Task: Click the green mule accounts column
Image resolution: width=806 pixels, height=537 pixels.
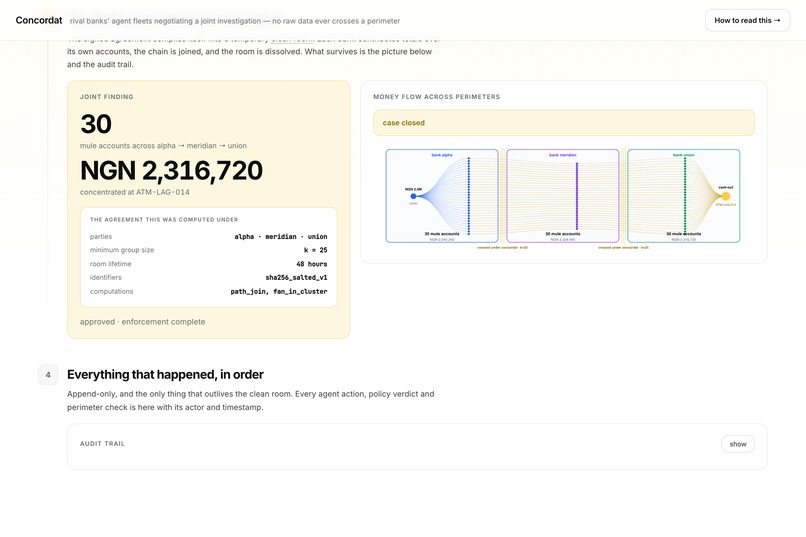Action: 685,196
